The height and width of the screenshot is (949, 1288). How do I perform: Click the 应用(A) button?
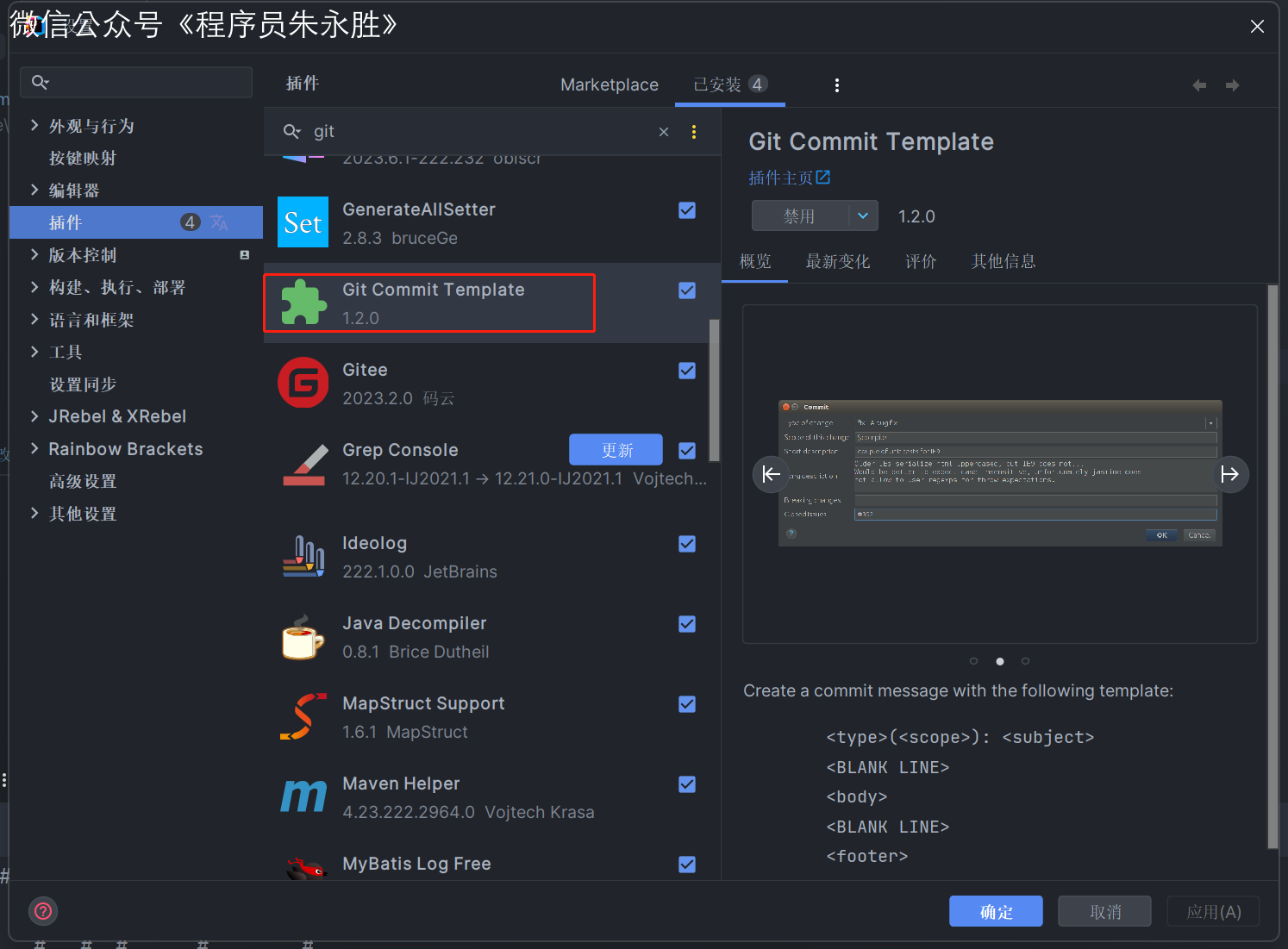[x=1213, y=911]
